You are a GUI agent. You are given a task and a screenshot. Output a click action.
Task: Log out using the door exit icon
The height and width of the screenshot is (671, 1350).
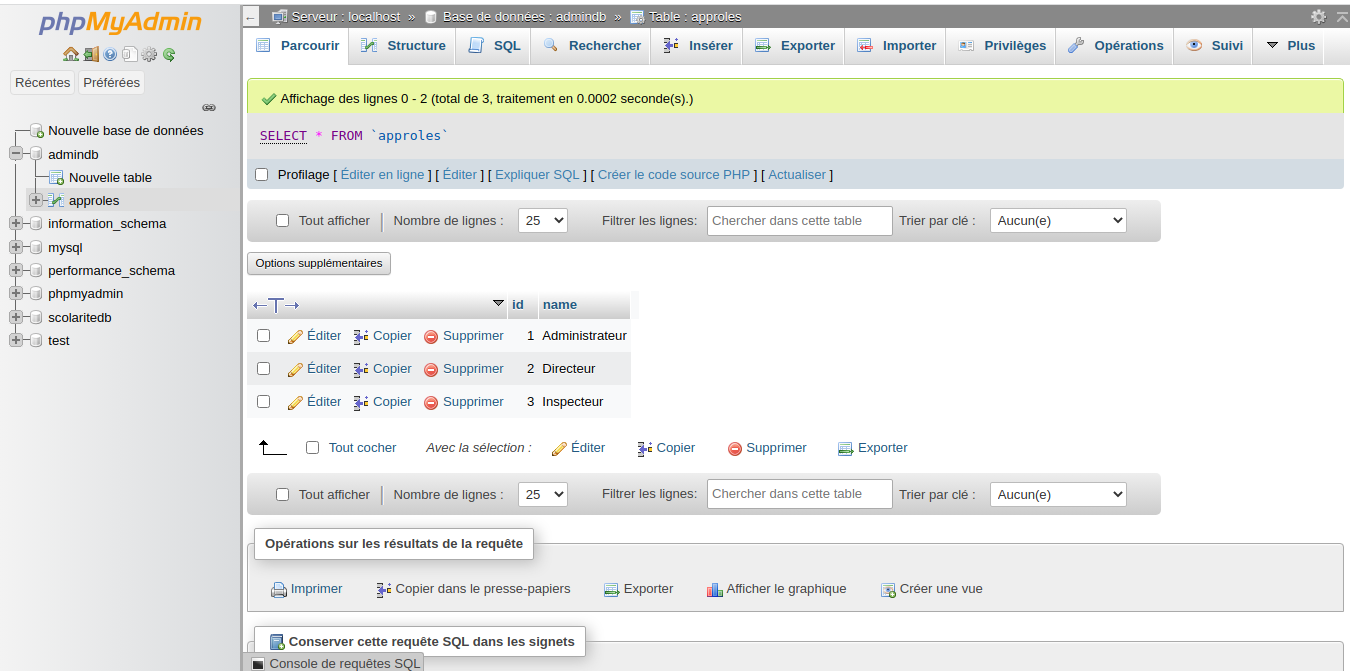coord(91,54)
